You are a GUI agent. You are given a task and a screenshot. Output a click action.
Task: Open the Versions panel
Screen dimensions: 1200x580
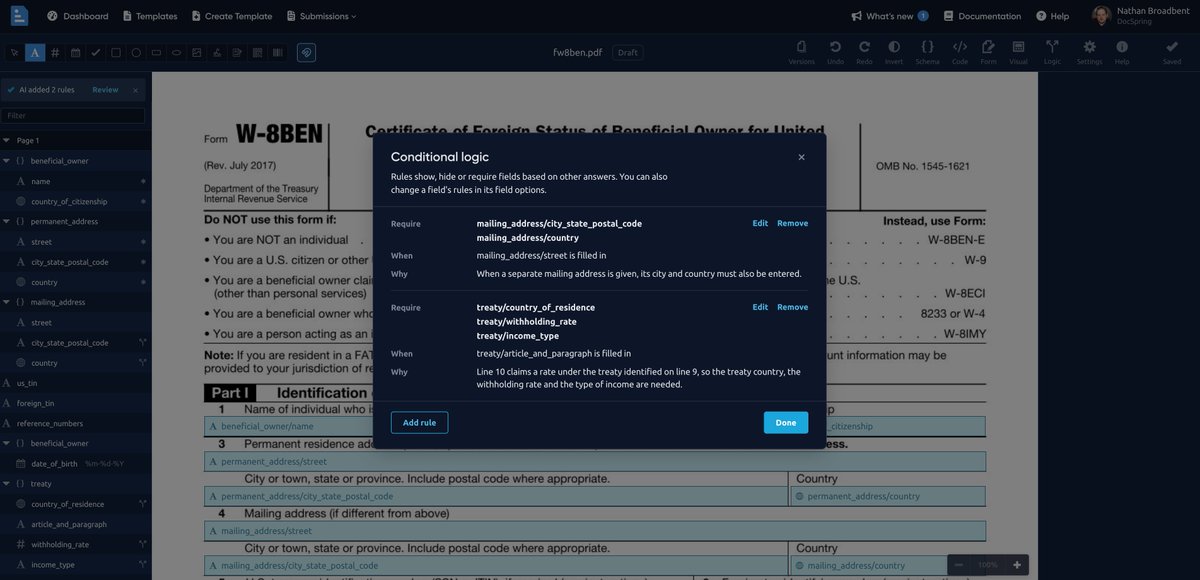coord(801,52)
